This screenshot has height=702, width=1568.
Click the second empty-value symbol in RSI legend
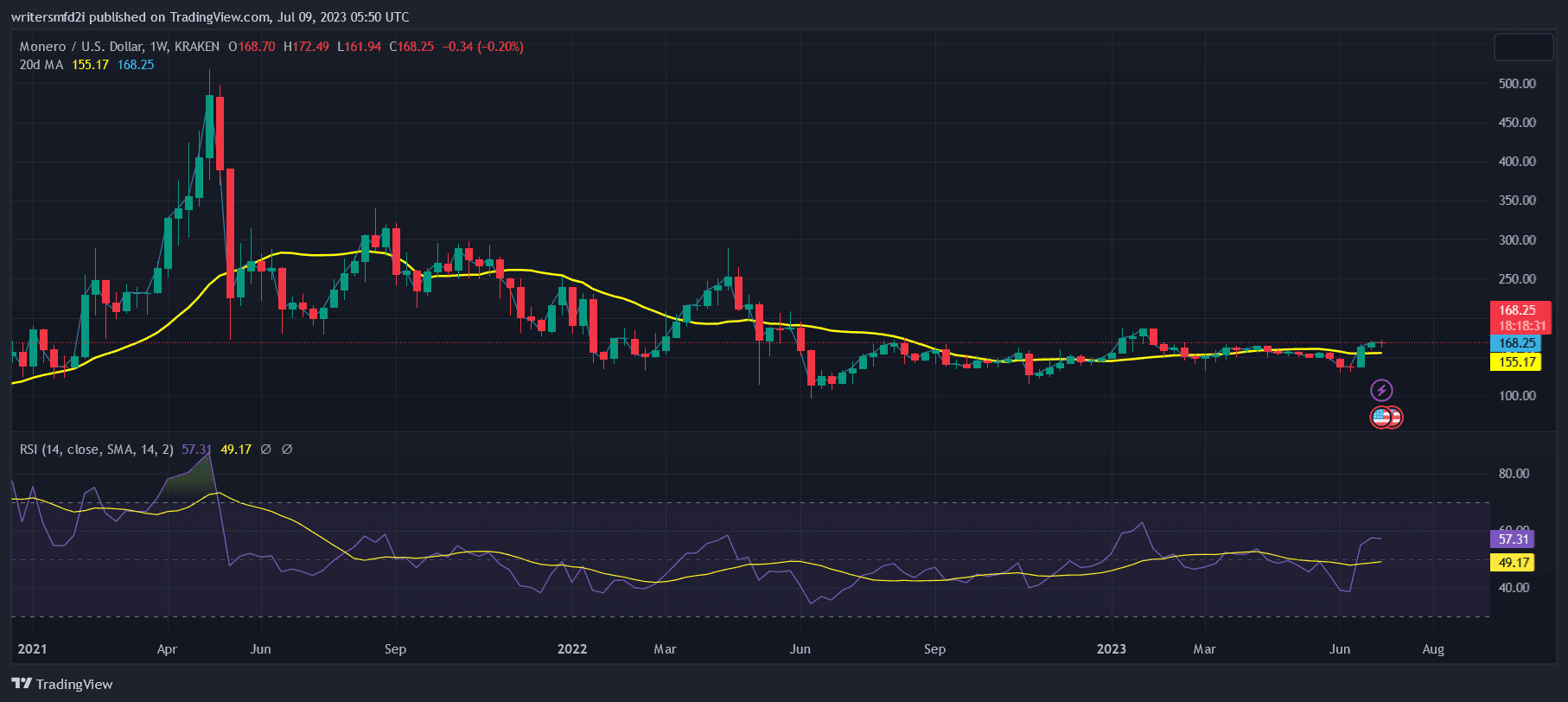click(287, 450)
